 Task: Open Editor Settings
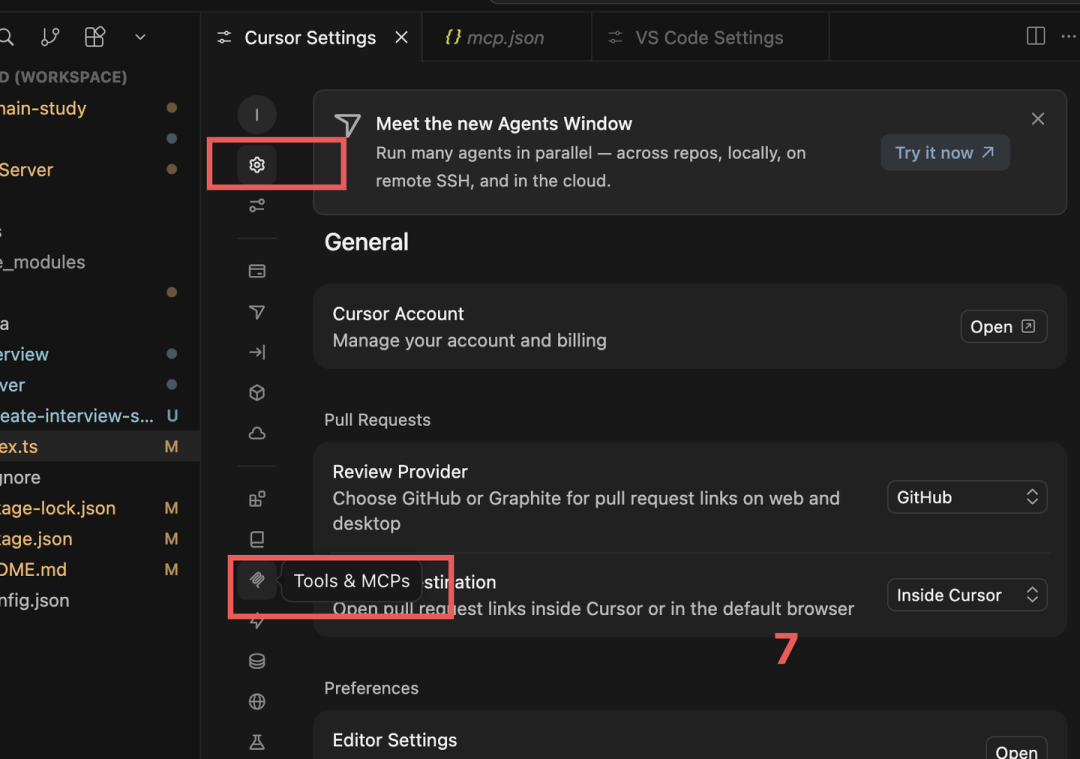(x=1017, y=750)
